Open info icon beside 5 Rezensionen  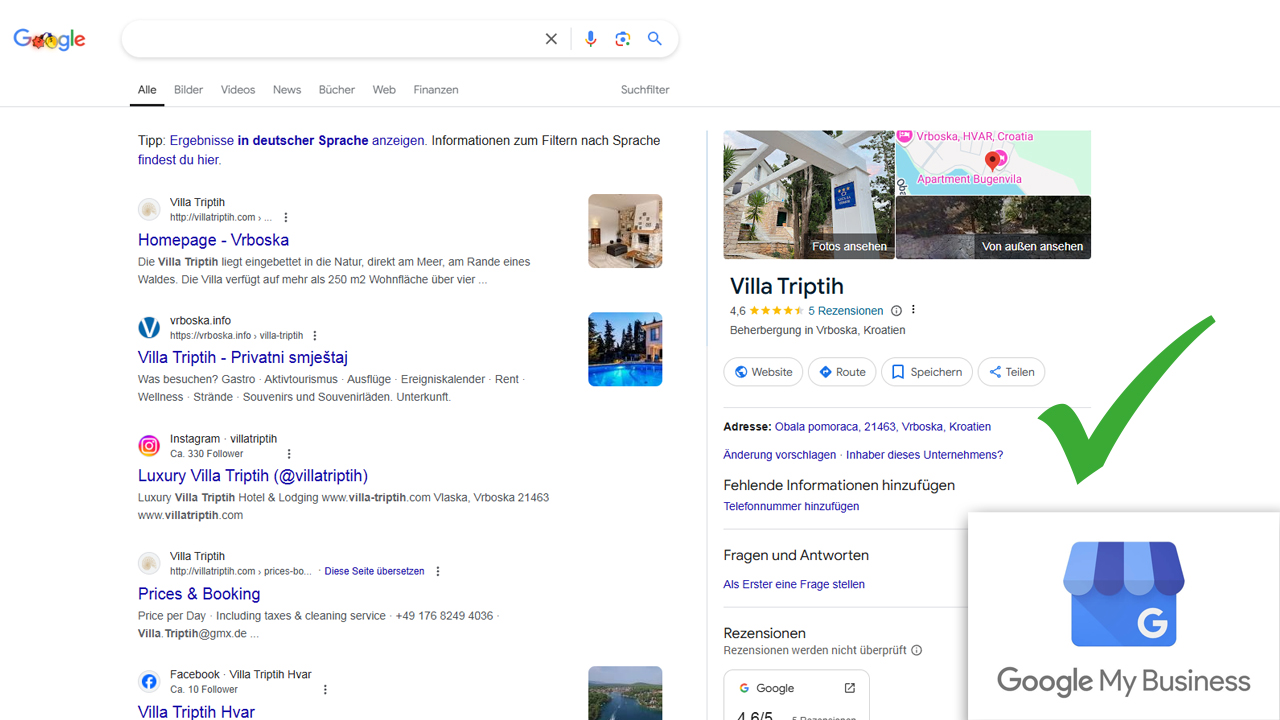coord(896,311)
